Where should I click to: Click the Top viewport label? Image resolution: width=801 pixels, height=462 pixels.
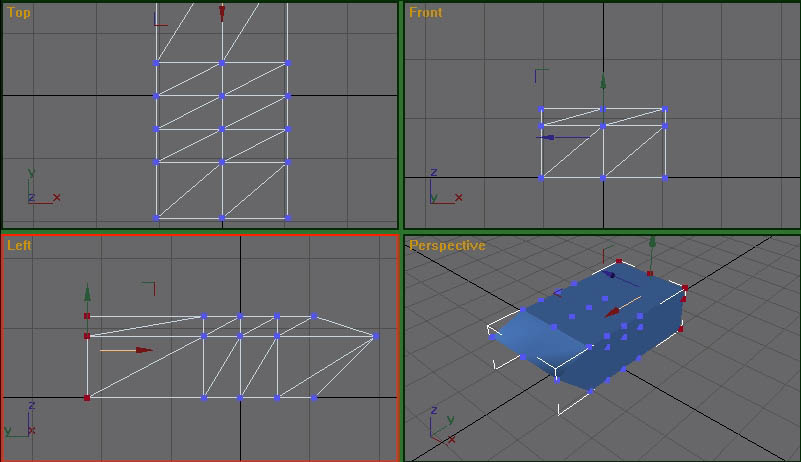point(18,13)
